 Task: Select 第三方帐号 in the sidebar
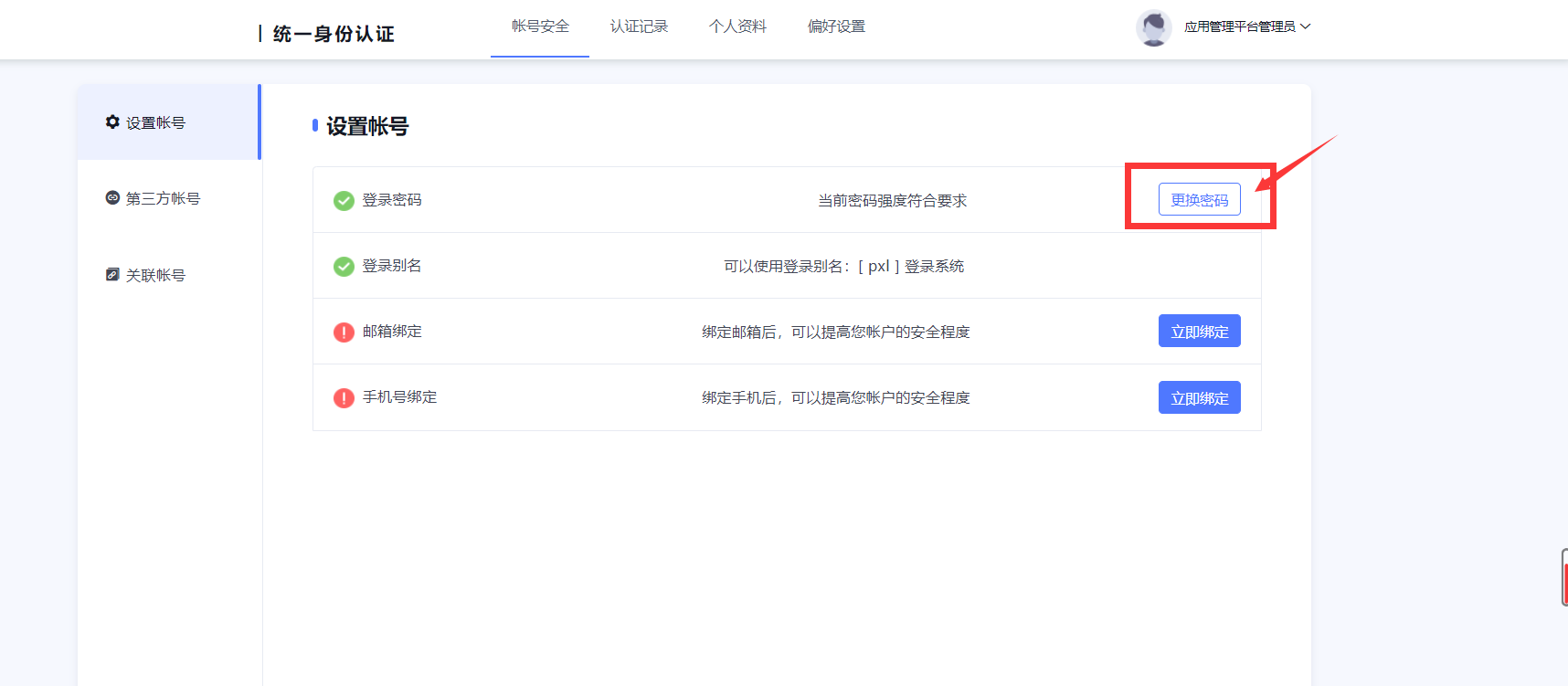(163, 198)
